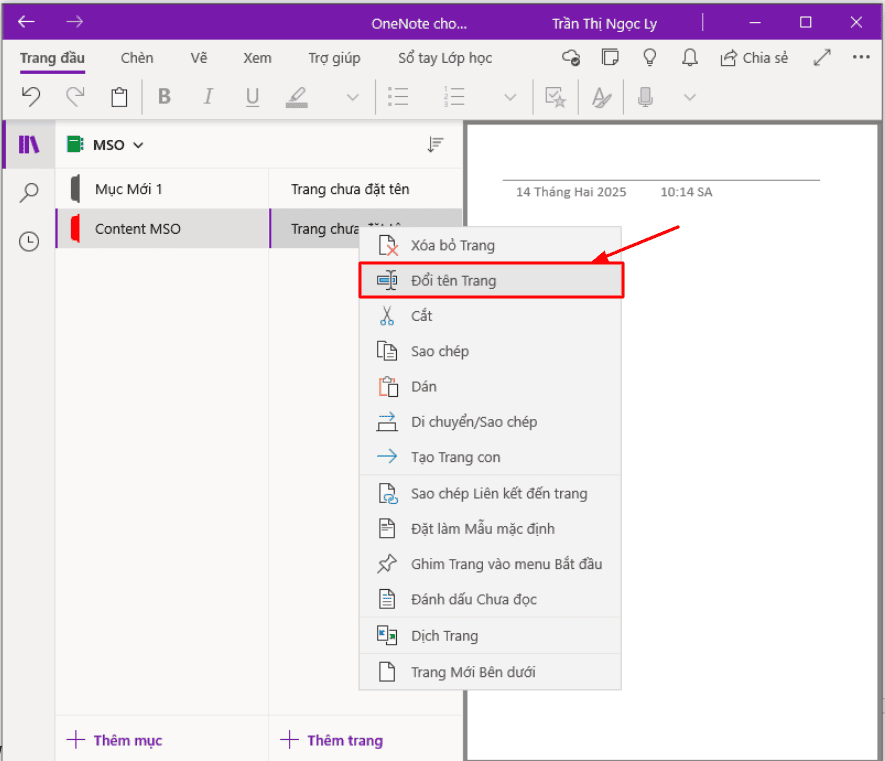
Task: Choose Ghim Trang vào menu Bắt đầu
Action: coord(490,564)
